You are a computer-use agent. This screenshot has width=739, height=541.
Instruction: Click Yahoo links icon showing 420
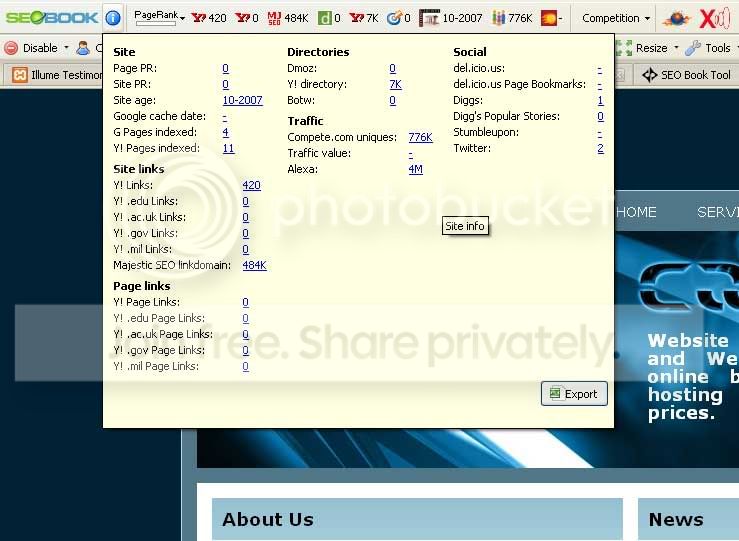coord(210,18)
